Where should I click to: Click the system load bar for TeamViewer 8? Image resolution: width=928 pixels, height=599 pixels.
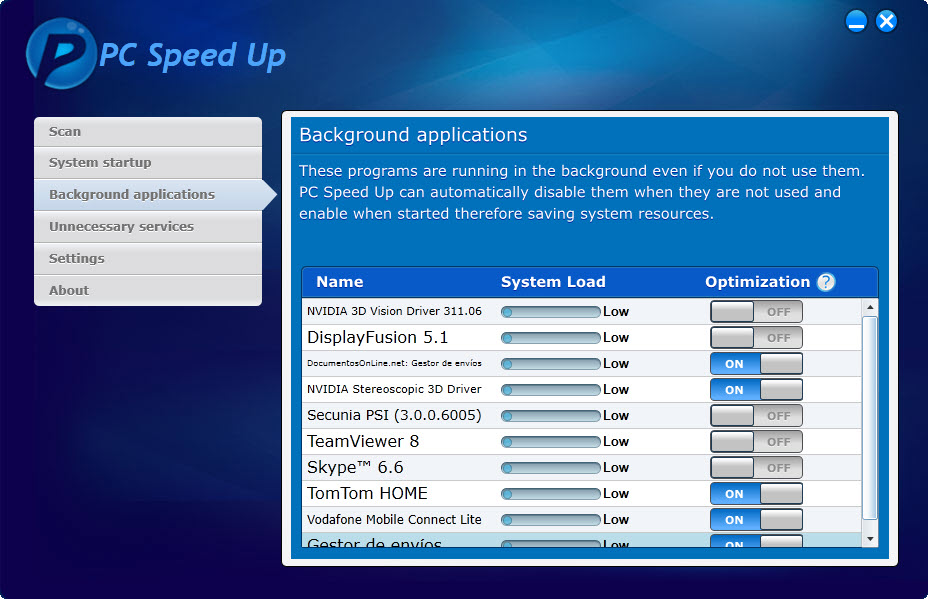[550, 442]
